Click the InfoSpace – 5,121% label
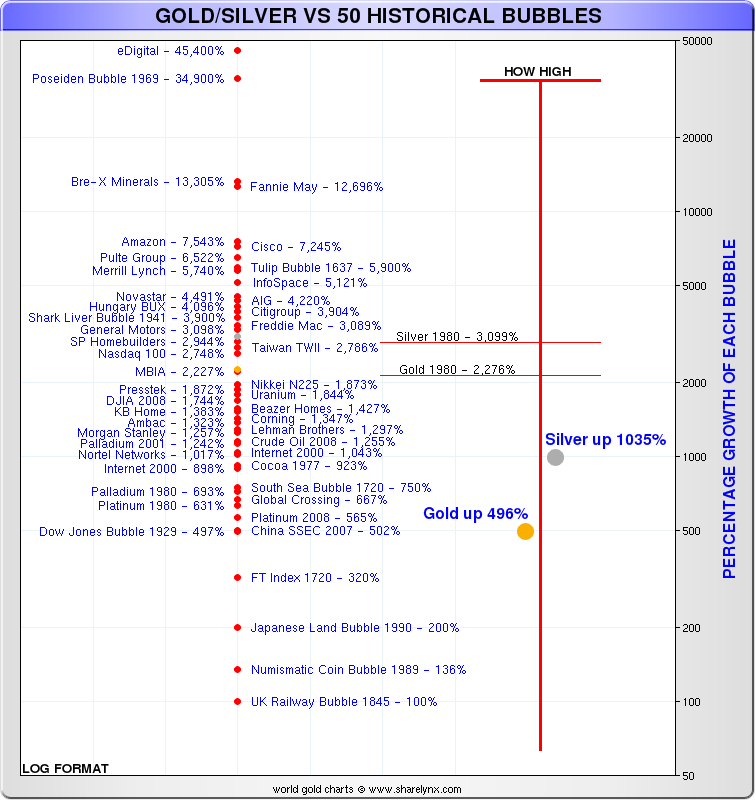 click(310, 283)
